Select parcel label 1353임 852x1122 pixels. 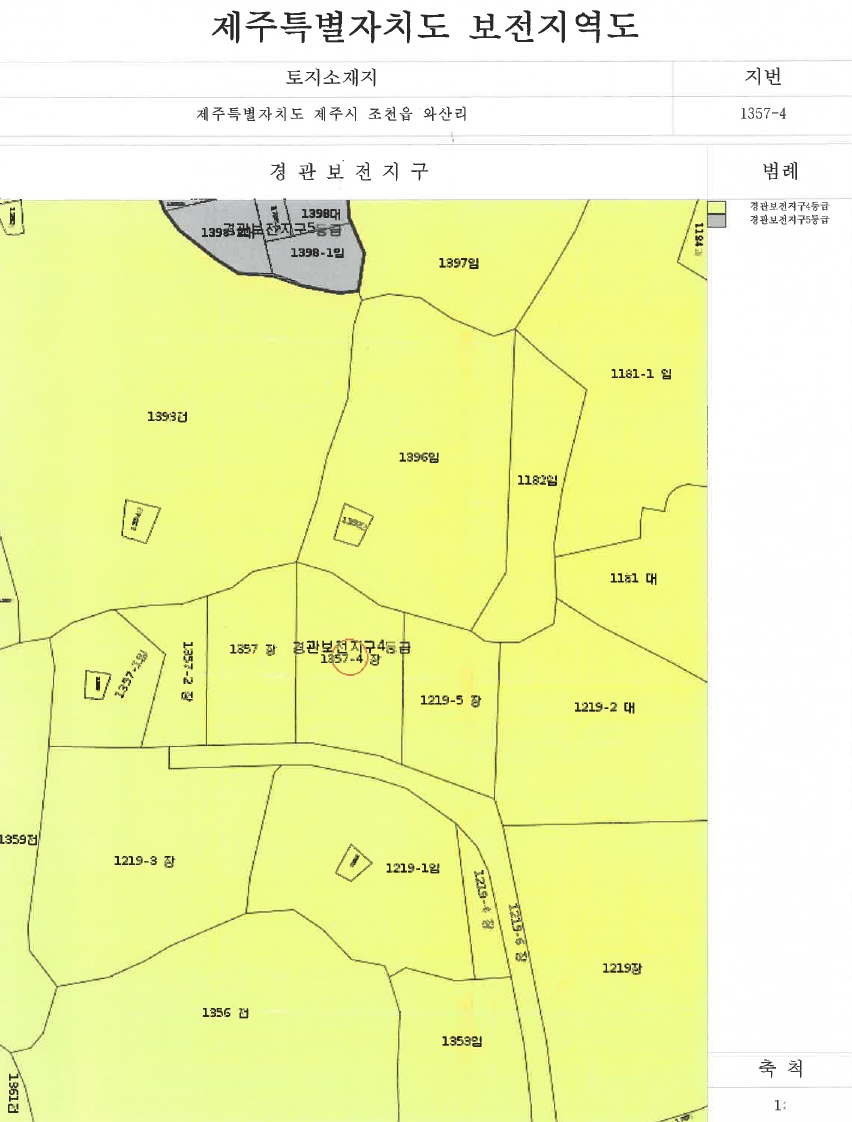[461, 1041]
